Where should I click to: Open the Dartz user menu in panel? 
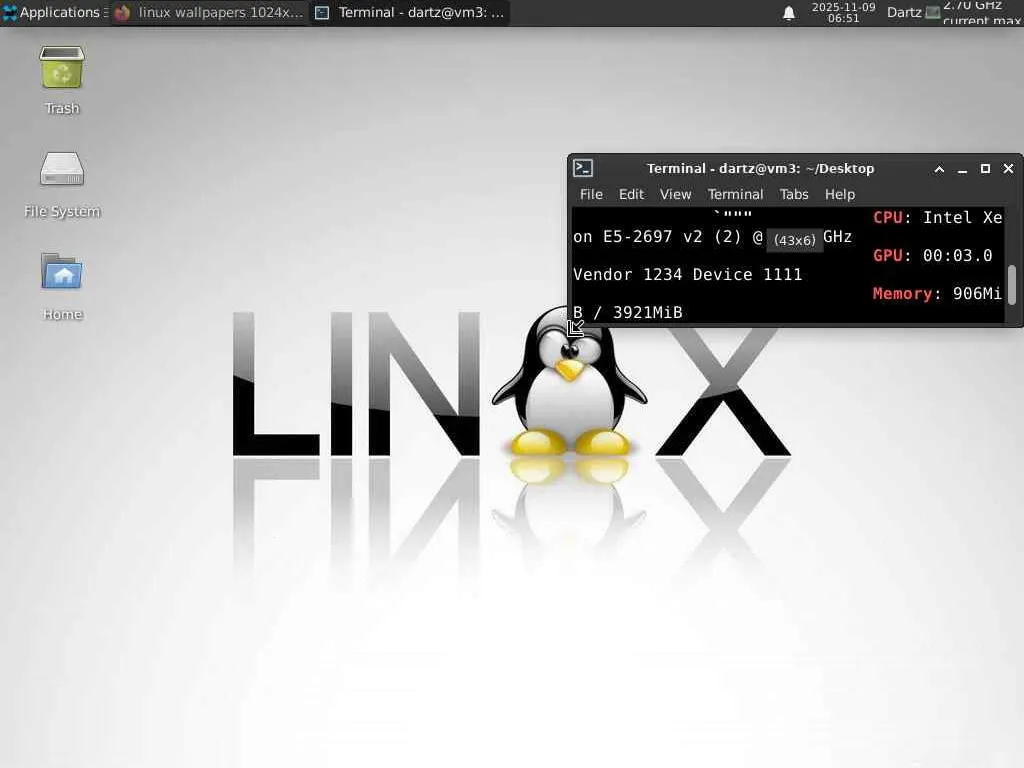tap(904, 12)
